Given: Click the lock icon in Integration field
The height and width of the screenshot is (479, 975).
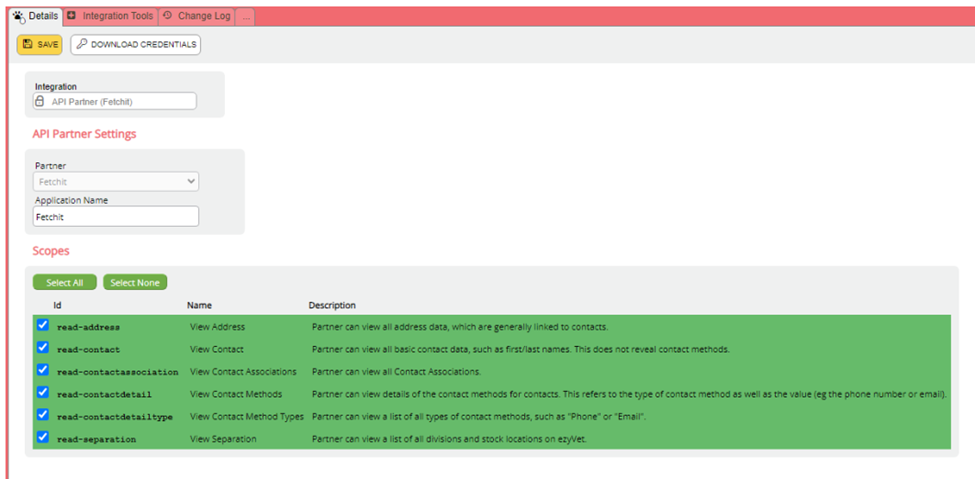Looking at the screenshot, I should [x=41, y=101].
